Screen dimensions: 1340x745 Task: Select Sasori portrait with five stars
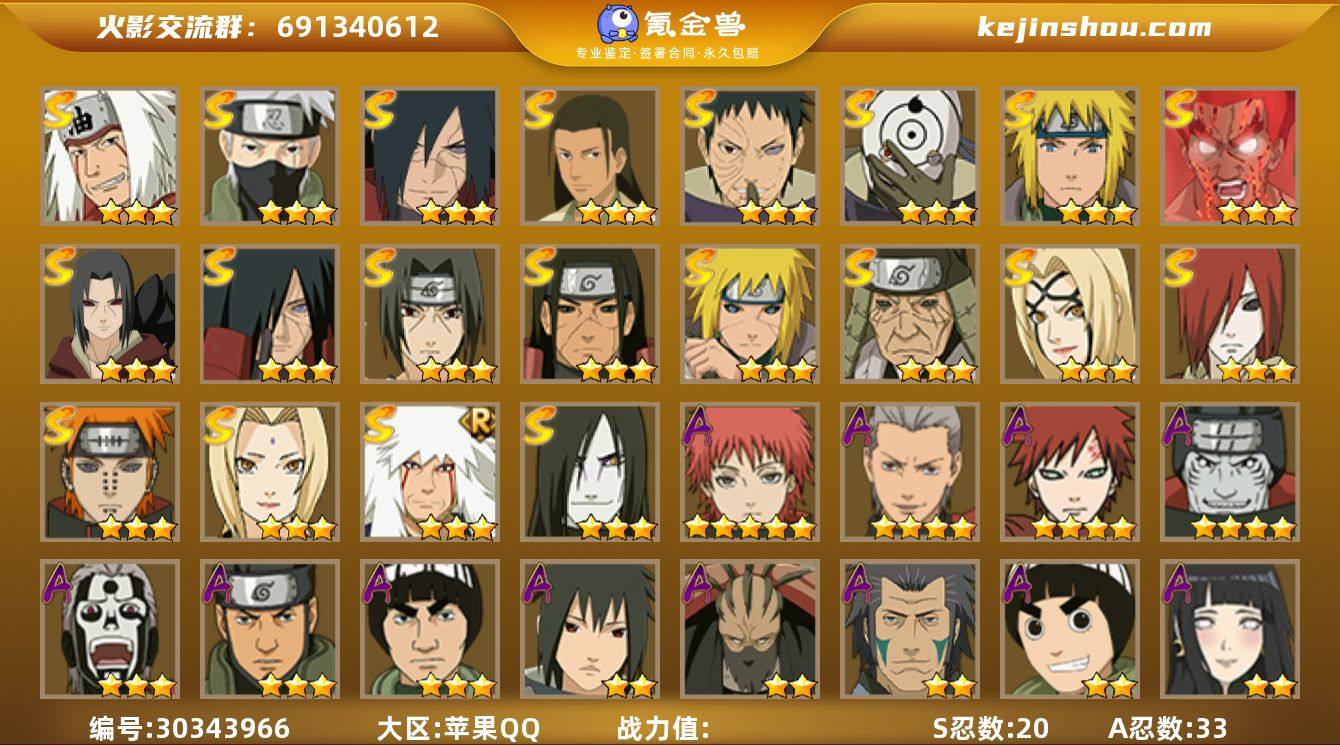click(749, 472)
